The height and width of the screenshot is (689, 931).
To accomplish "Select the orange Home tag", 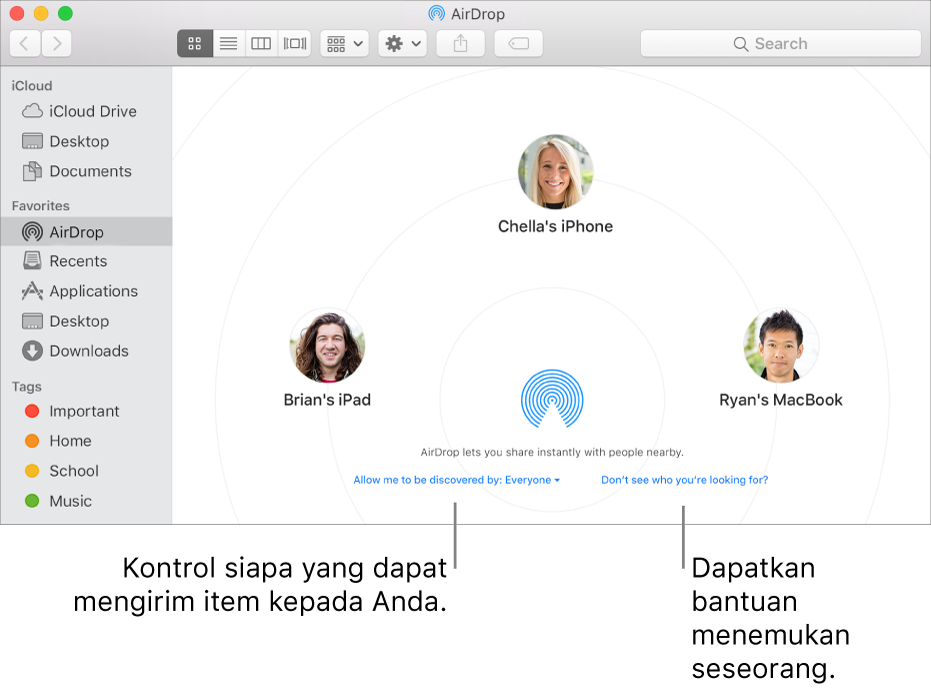I will click(86, 441).
